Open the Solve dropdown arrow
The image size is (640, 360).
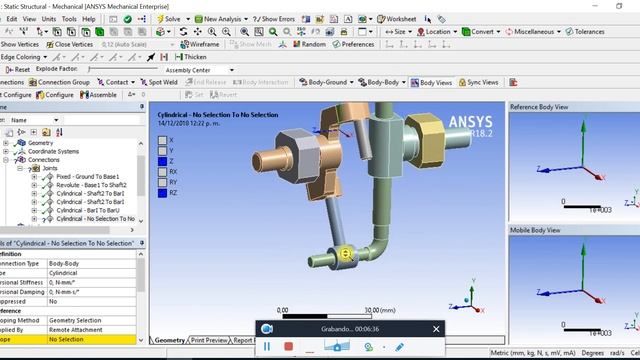point(188,19)
